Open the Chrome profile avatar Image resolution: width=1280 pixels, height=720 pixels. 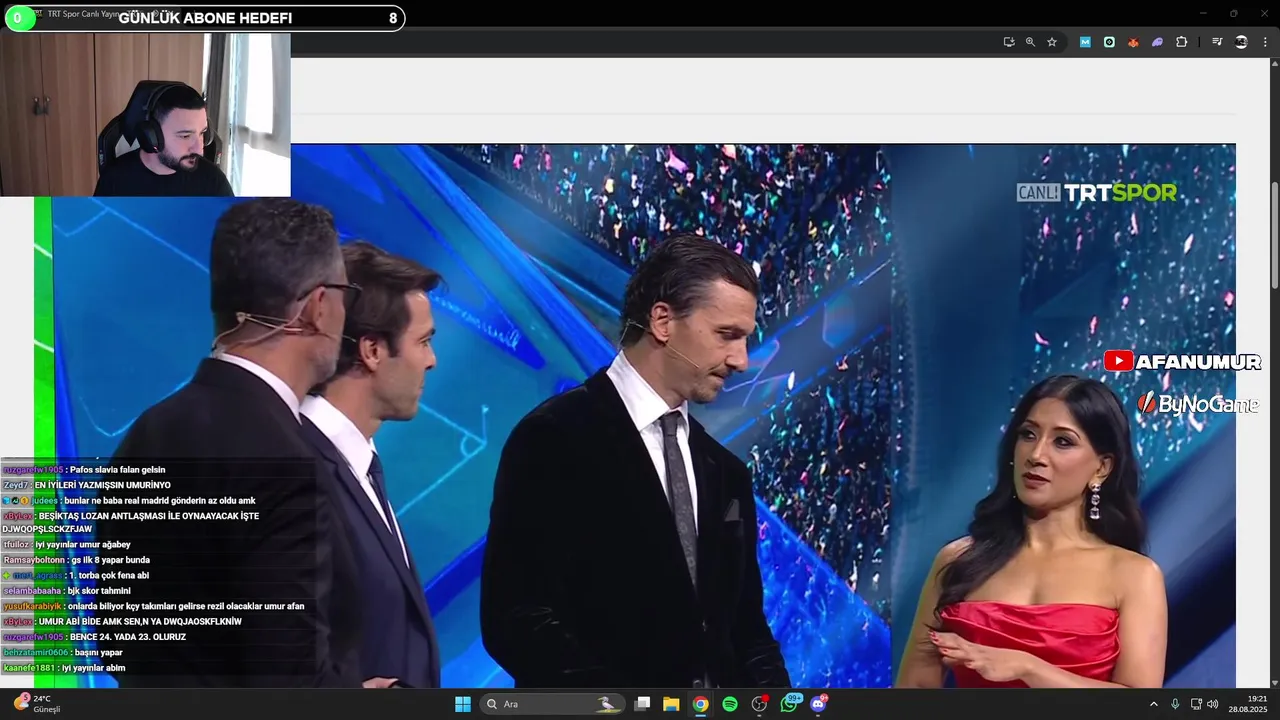1241,42
